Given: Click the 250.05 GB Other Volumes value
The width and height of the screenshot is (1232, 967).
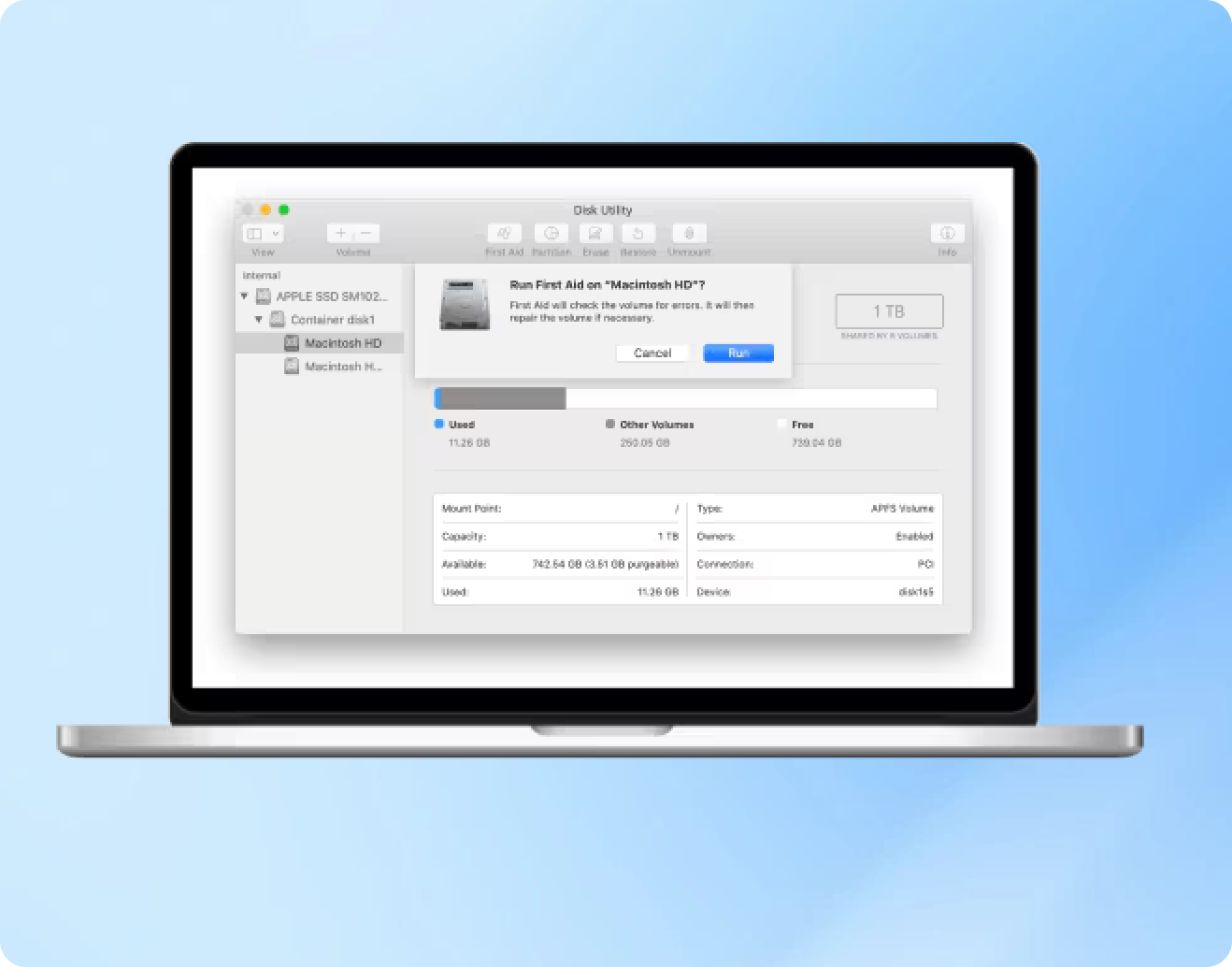Looking at the screenshot, I should pyautogui.click(x=645, y=443).
